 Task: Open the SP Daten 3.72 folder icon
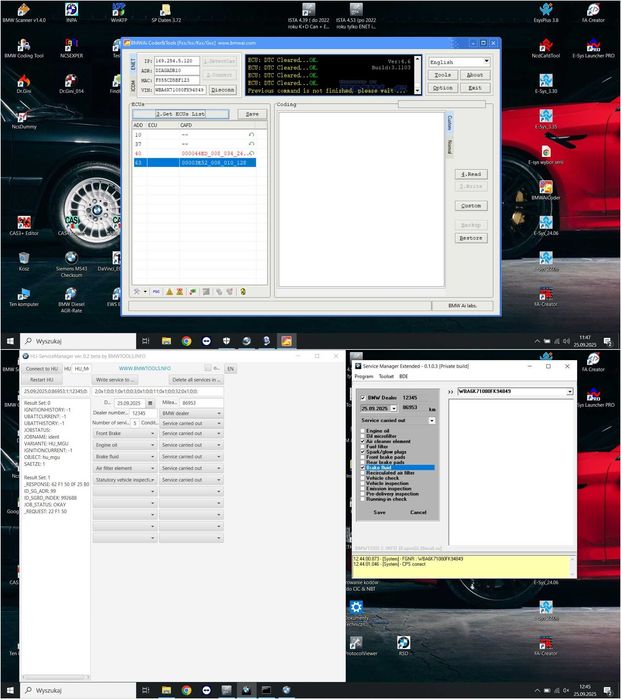(x=166, y=12)
